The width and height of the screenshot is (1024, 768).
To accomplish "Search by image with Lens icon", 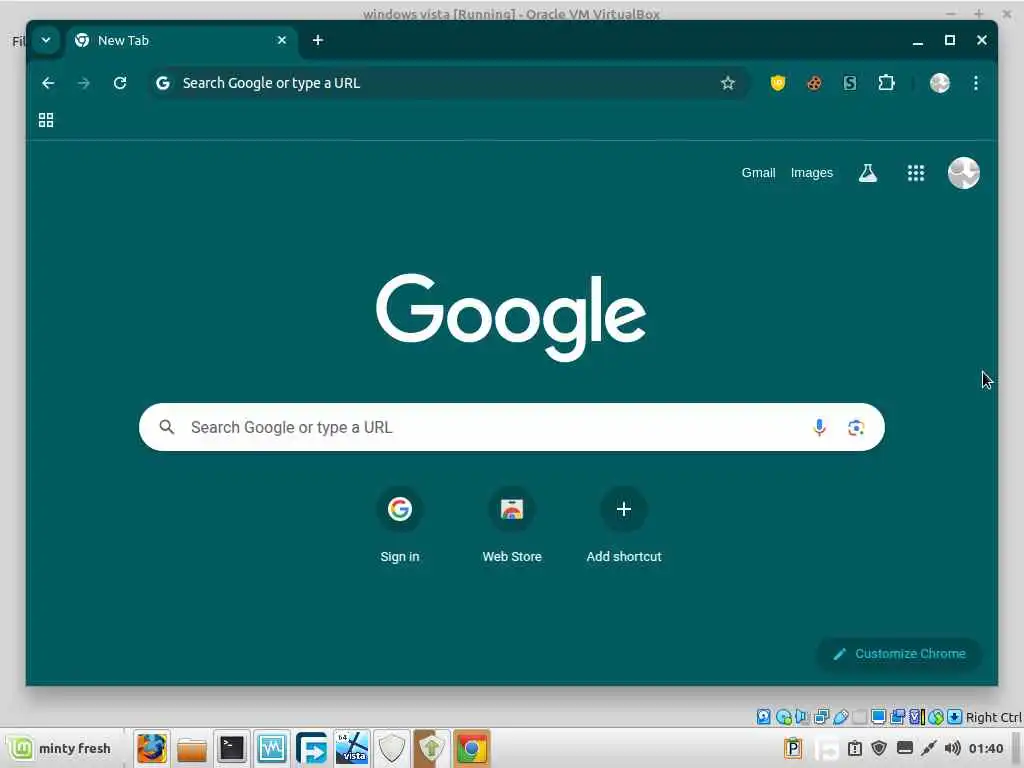I will pyautogui.click(x=856, y=427).
